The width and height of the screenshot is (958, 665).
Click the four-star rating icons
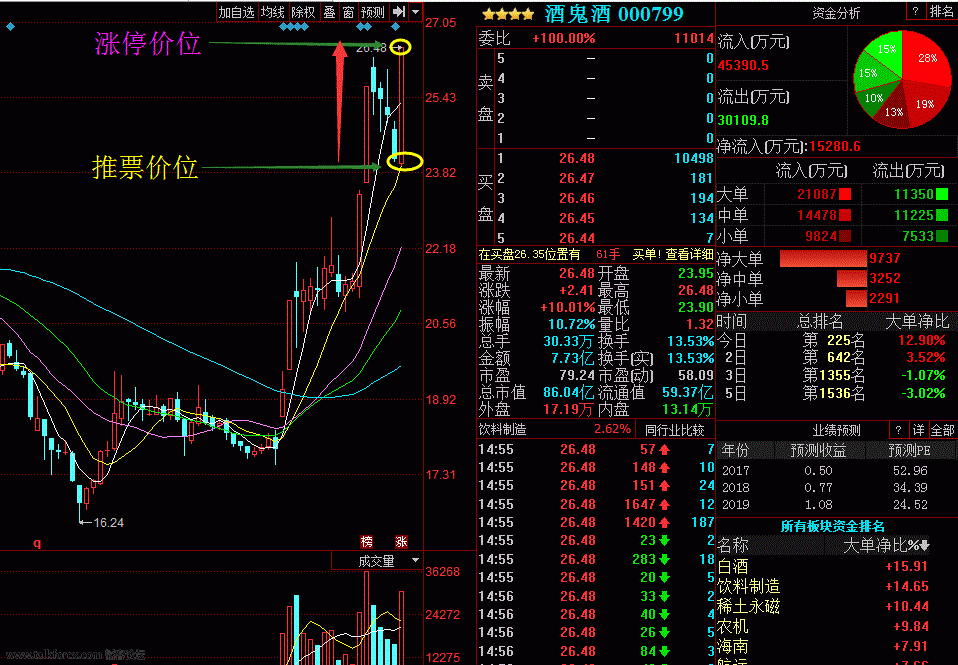(x=508, y=14)
